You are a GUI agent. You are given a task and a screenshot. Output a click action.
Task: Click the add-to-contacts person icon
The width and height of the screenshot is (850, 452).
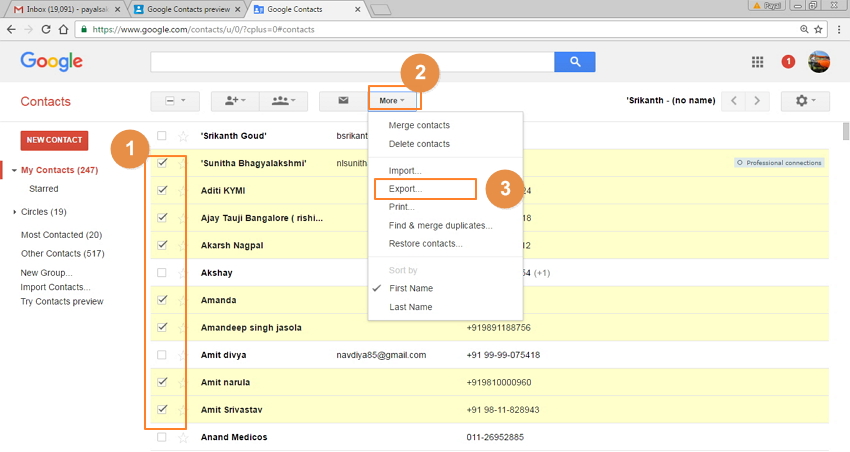click(235, 101)
